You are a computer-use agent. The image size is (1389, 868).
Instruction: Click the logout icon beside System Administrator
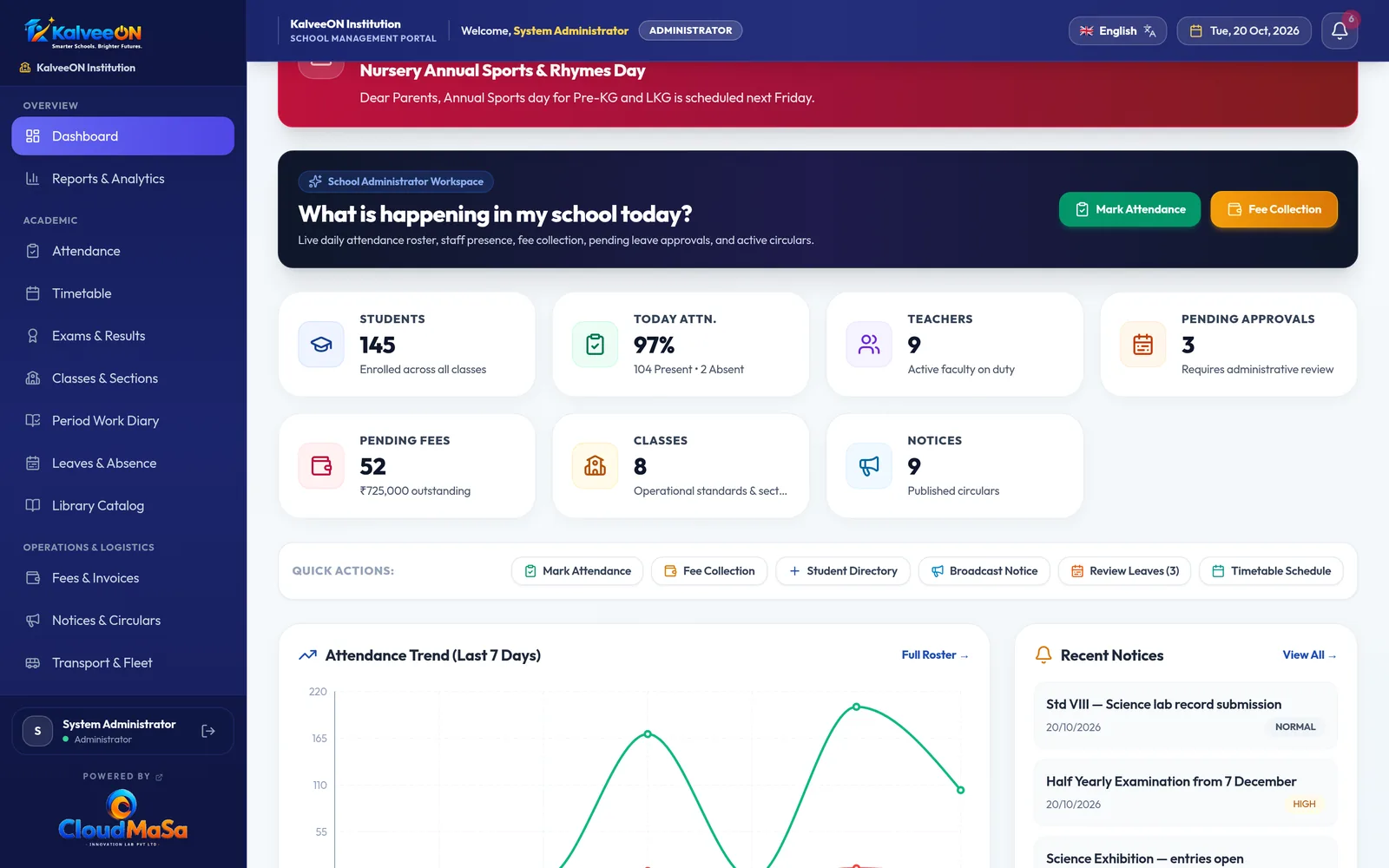(208, 731)
